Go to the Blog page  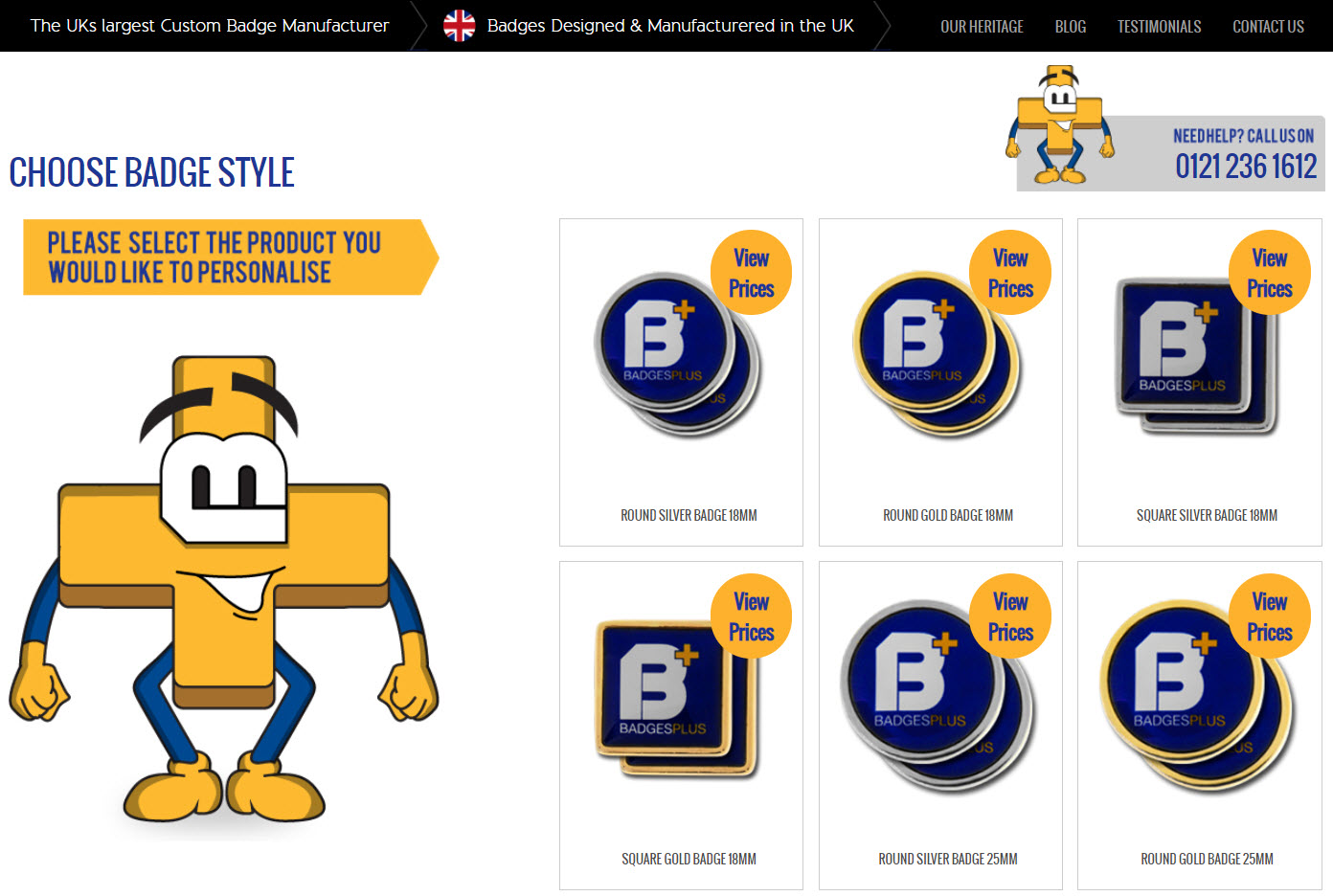[1071, 27]
